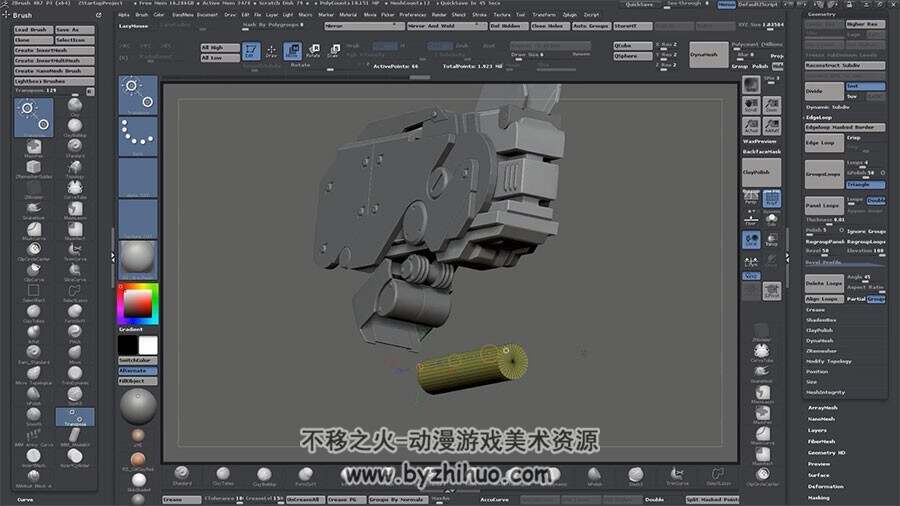The height and width of the screenshot is (506, 900).
Task: Toggle the LazyMouse option
Action: (133, 26)
